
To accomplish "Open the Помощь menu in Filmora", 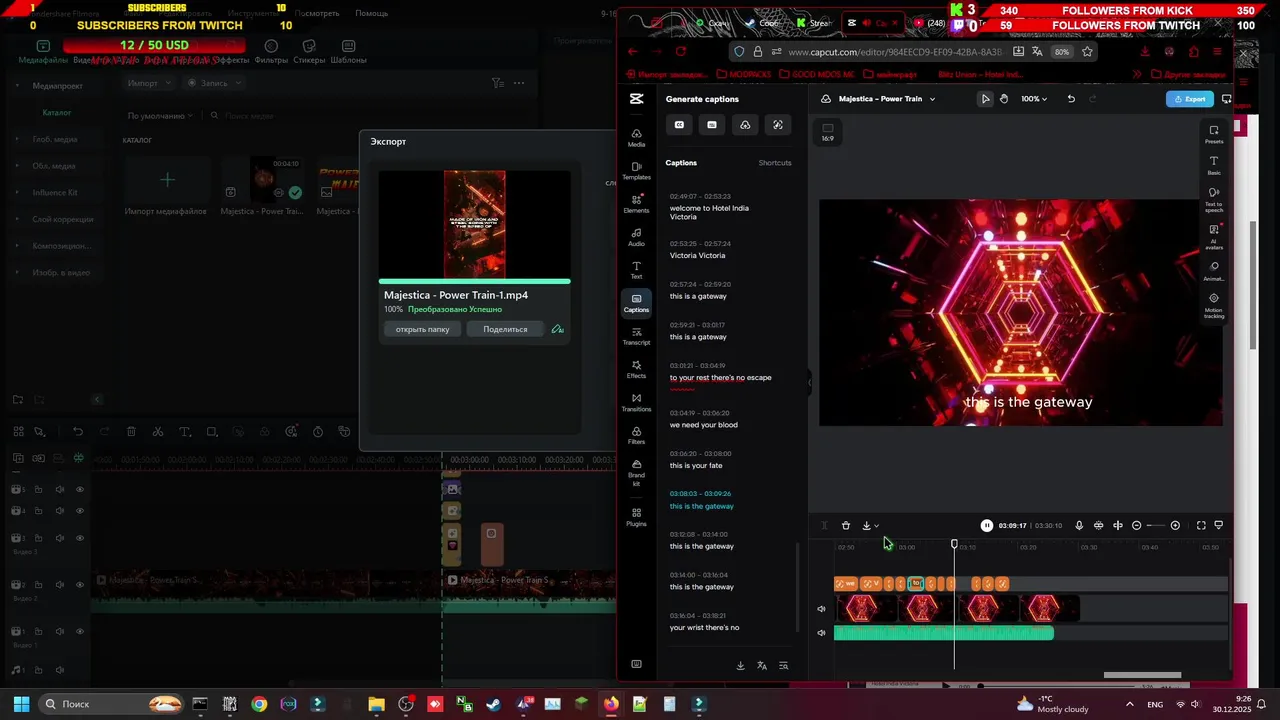I will pyautogui.click(x=371, y=14).
